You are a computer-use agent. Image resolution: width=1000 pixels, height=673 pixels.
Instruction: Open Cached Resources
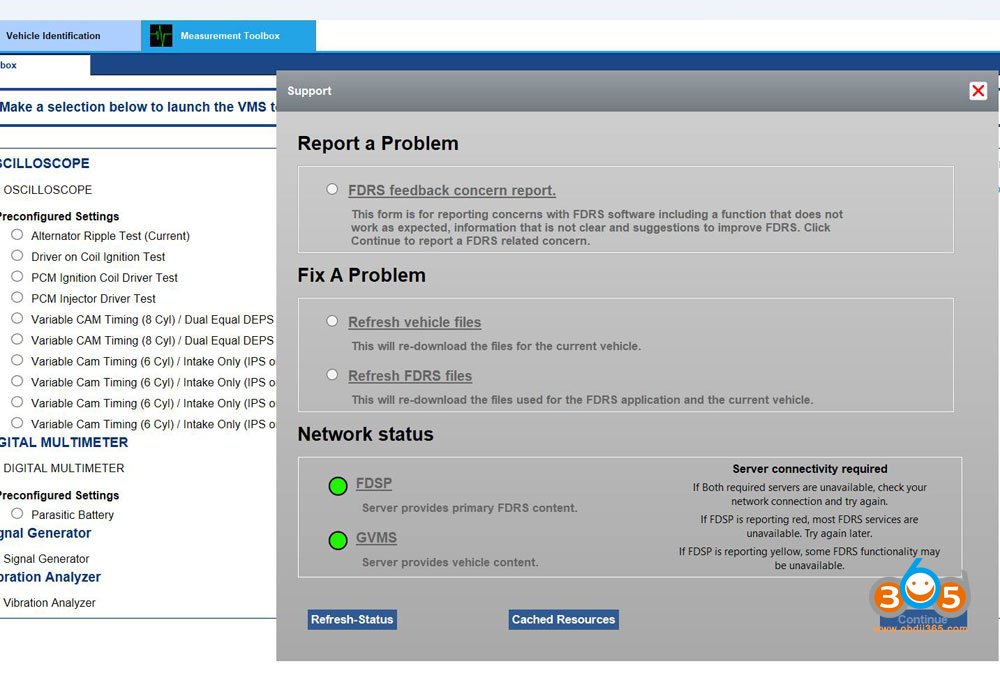click(563, 620)
